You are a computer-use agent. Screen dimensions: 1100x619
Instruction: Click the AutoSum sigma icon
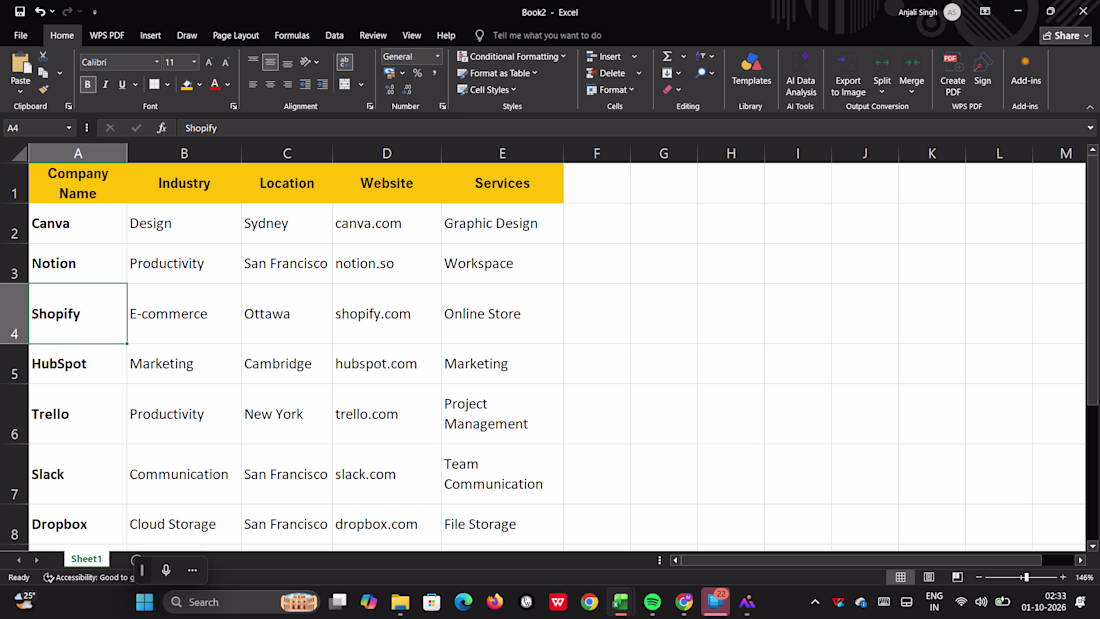[x=667, y=56]
